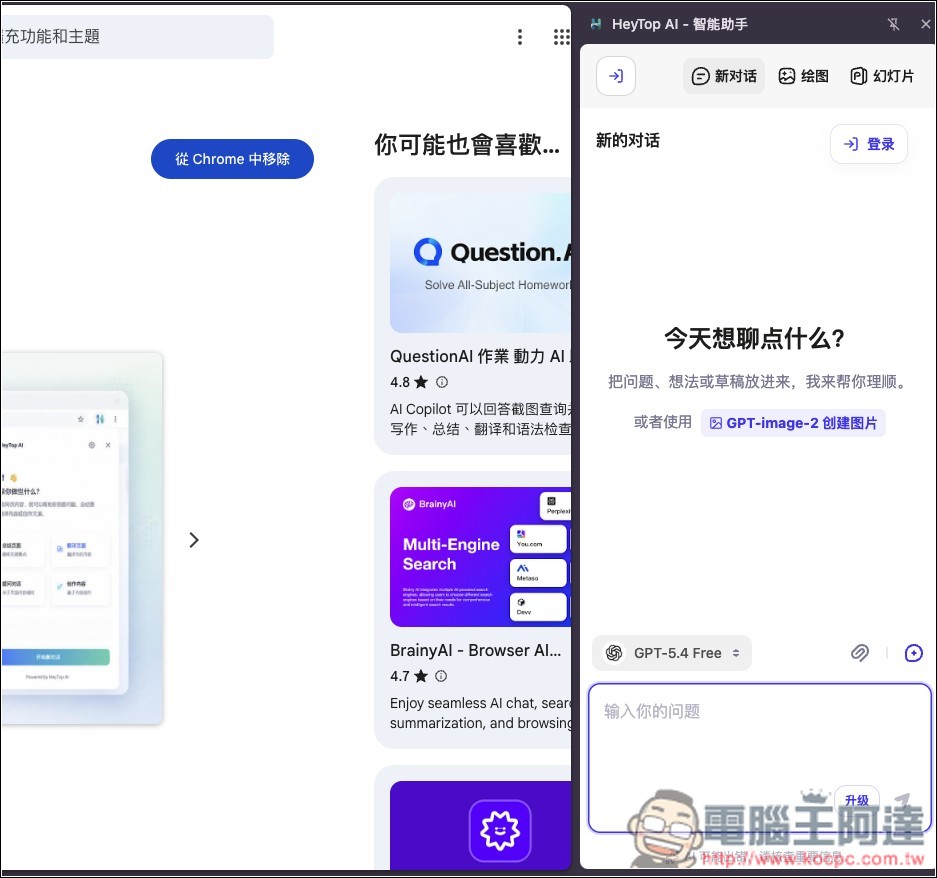Open BrainyAI - Browser AI title link
This screenshot has height=878, width=937.
click(x=476, y=650)
